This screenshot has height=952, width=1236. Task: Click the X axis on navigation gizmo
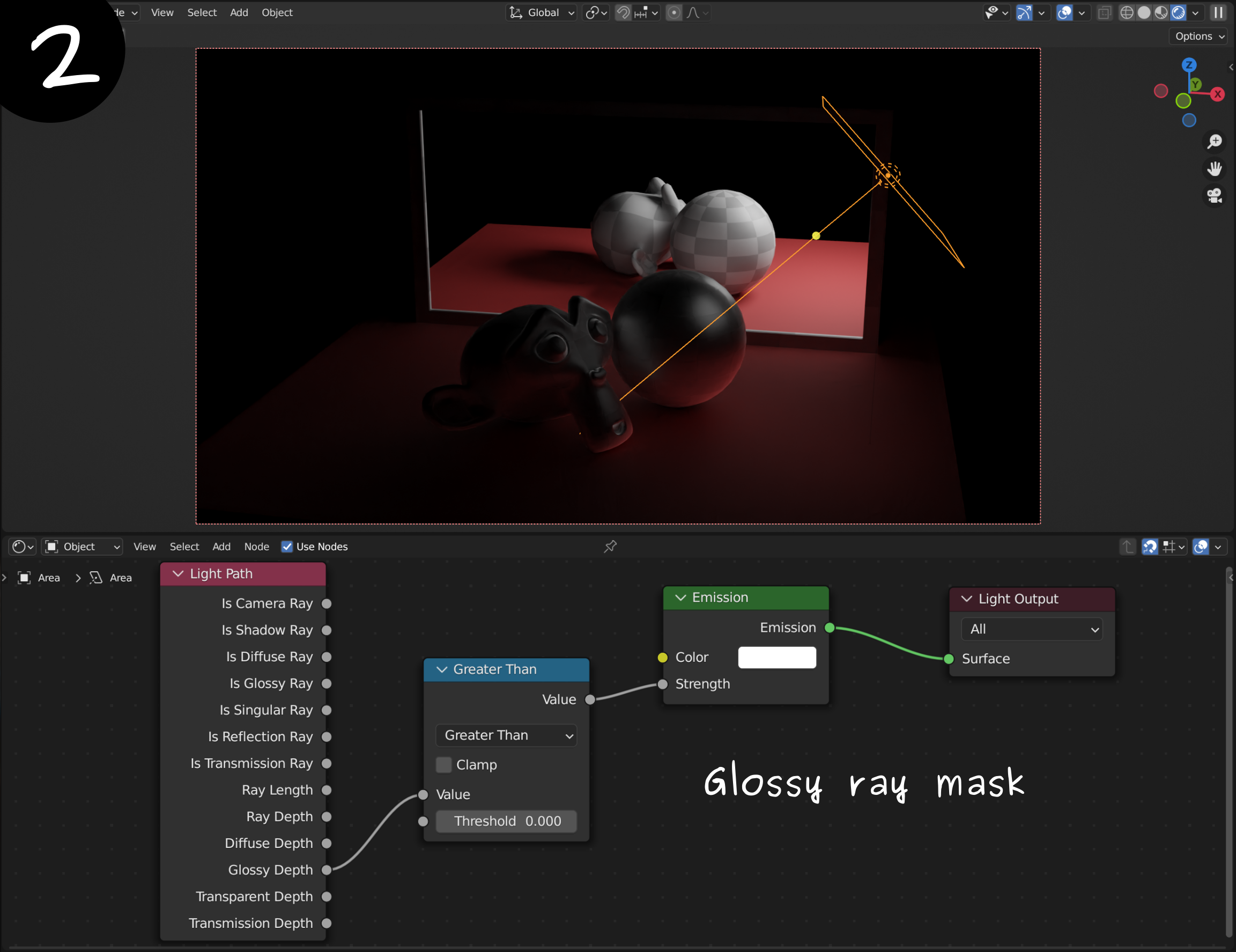[1218, 94]
